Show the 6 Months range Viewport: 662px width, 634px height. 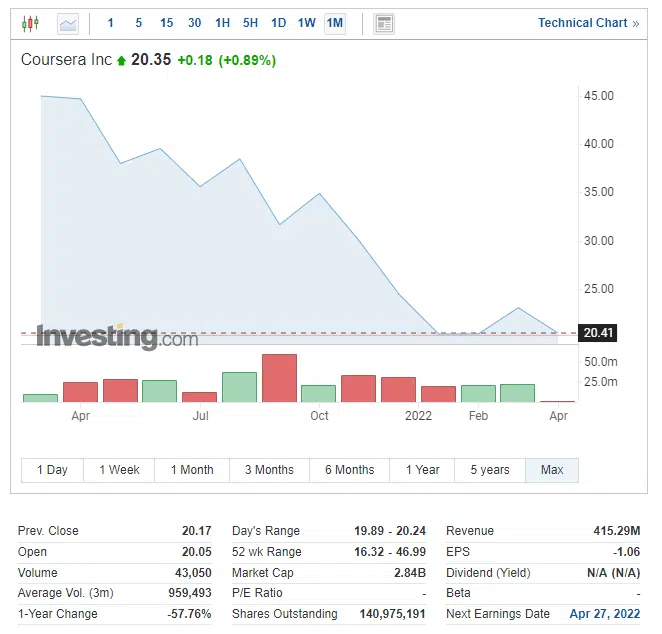pos(350,470)
